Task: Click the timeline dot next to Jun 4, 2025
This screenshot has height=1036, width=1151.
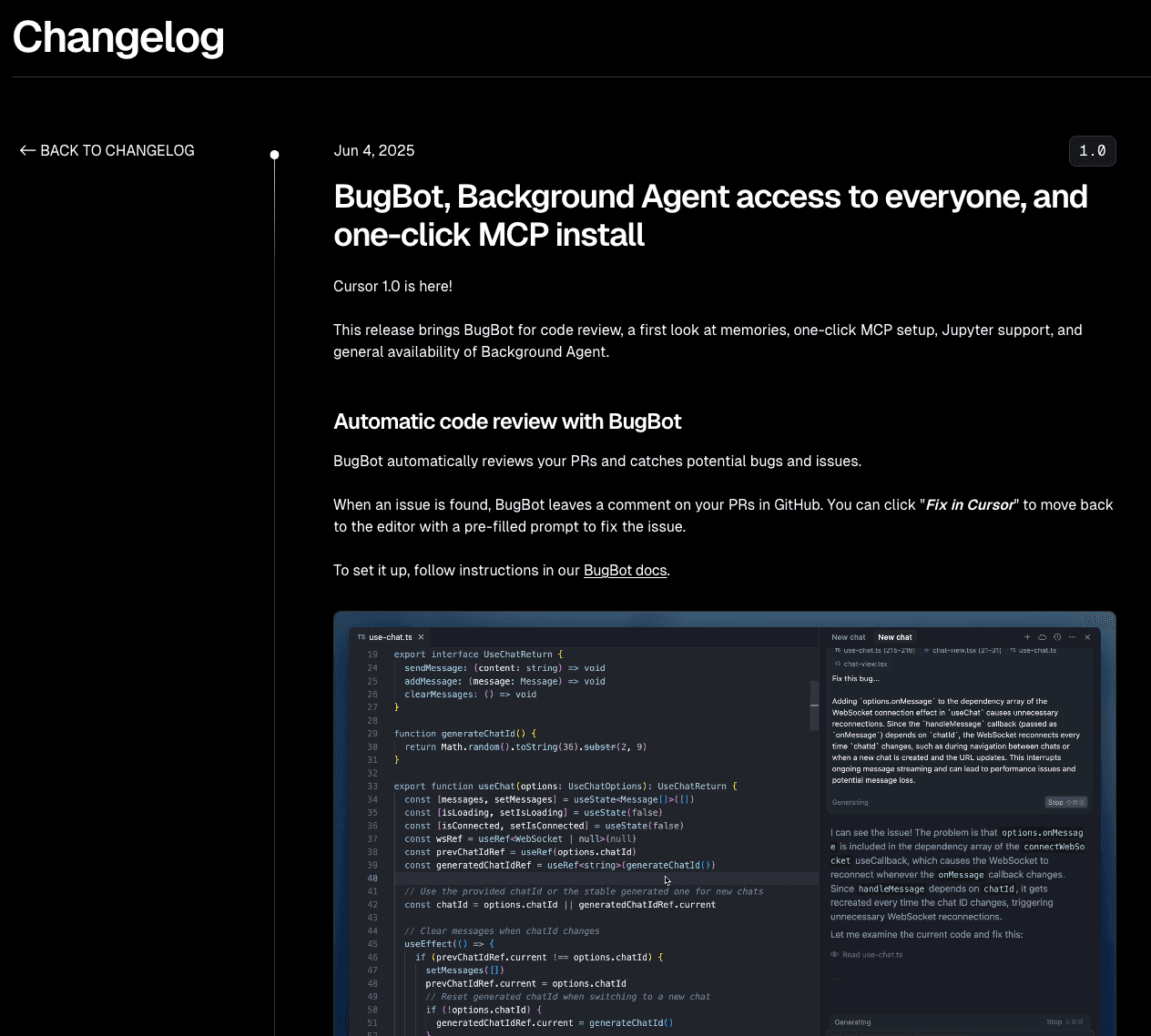Action: click(x=274, y=155)
